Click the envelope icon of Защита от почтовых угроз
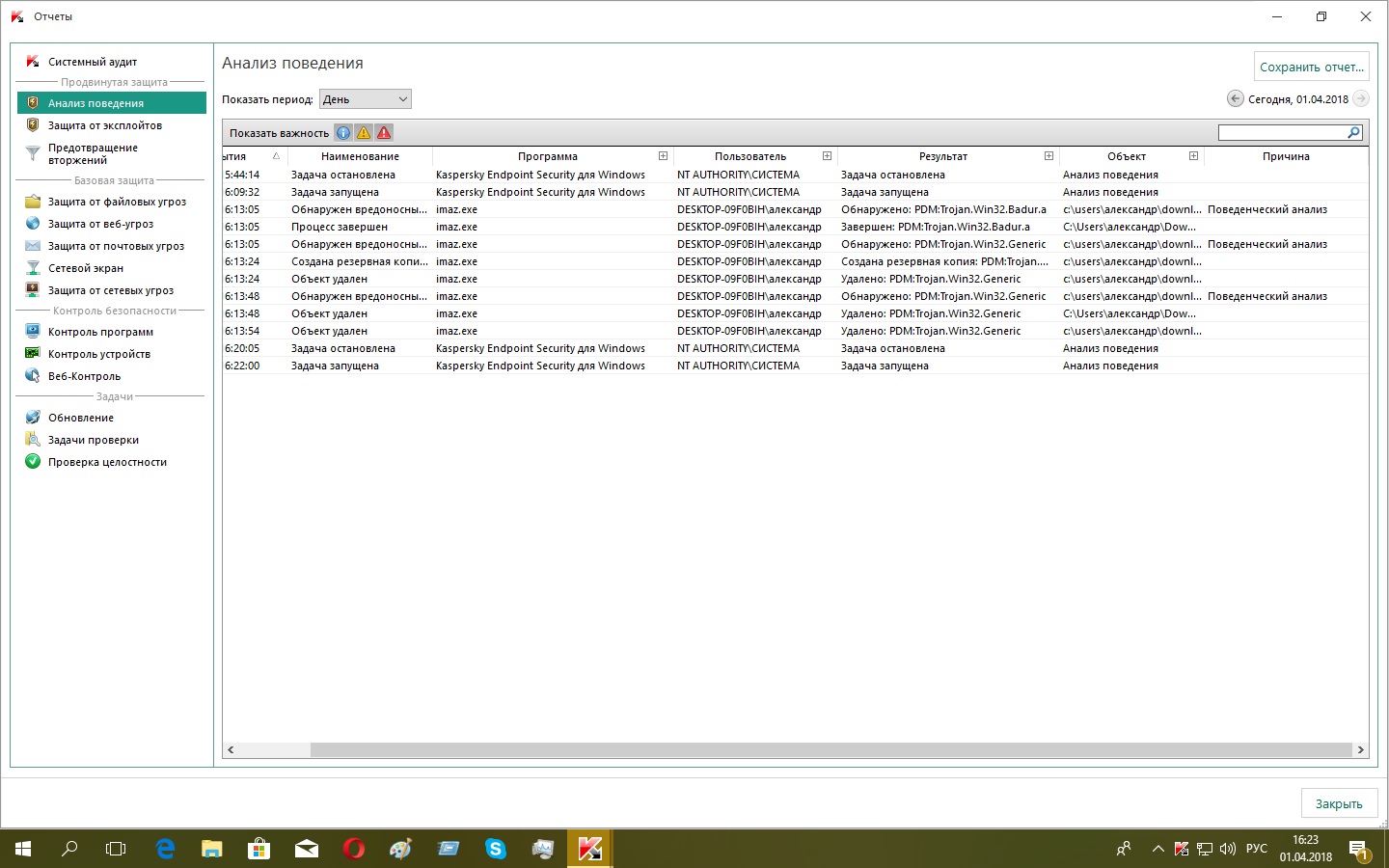Screen dimensions: 1389x868 [33, 246]
